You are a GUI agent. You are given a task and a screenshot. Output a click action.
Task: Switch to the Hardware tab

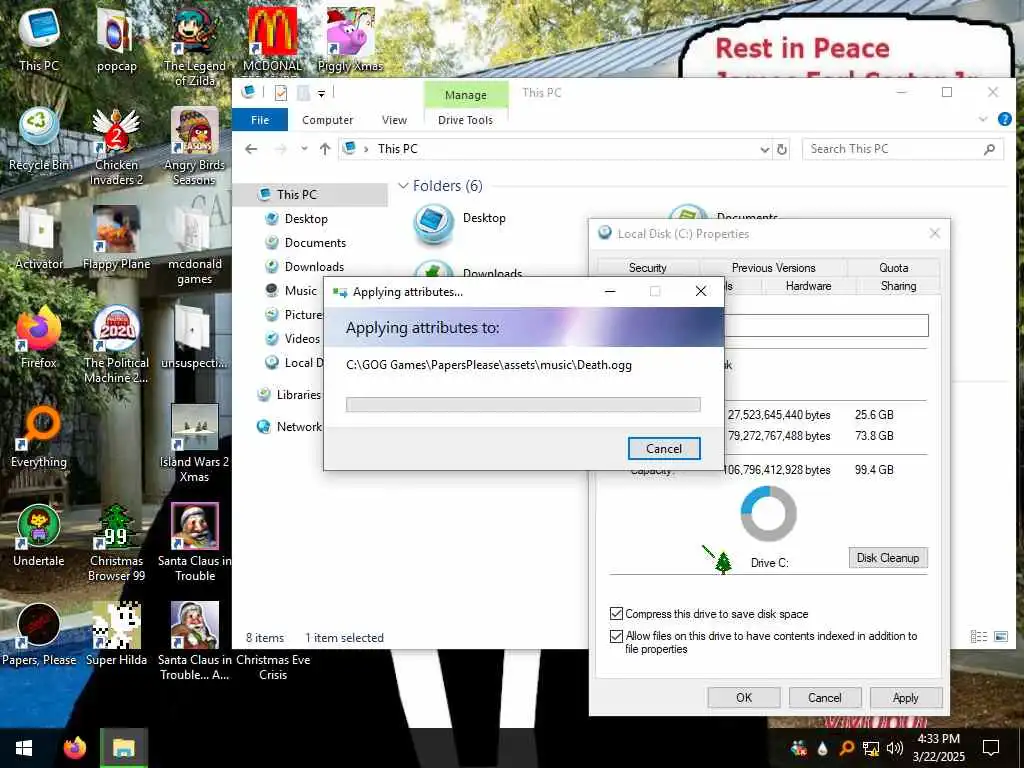[x=808, y=286]
